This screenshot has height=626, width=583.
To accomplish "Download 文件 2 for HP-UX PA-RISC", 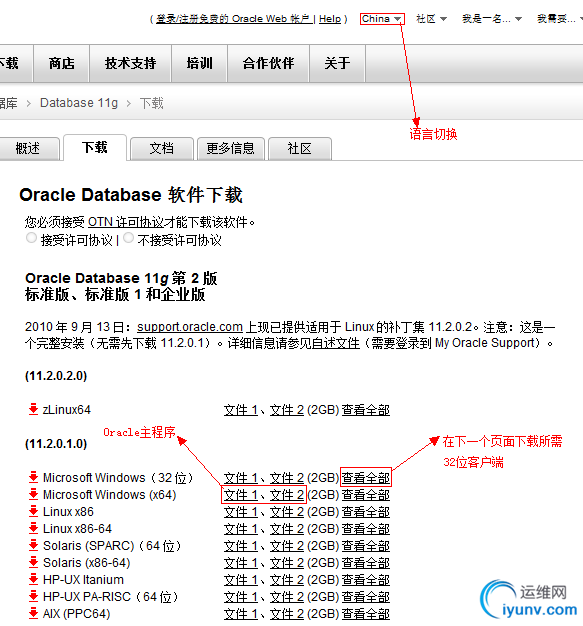I will point(287,597).
